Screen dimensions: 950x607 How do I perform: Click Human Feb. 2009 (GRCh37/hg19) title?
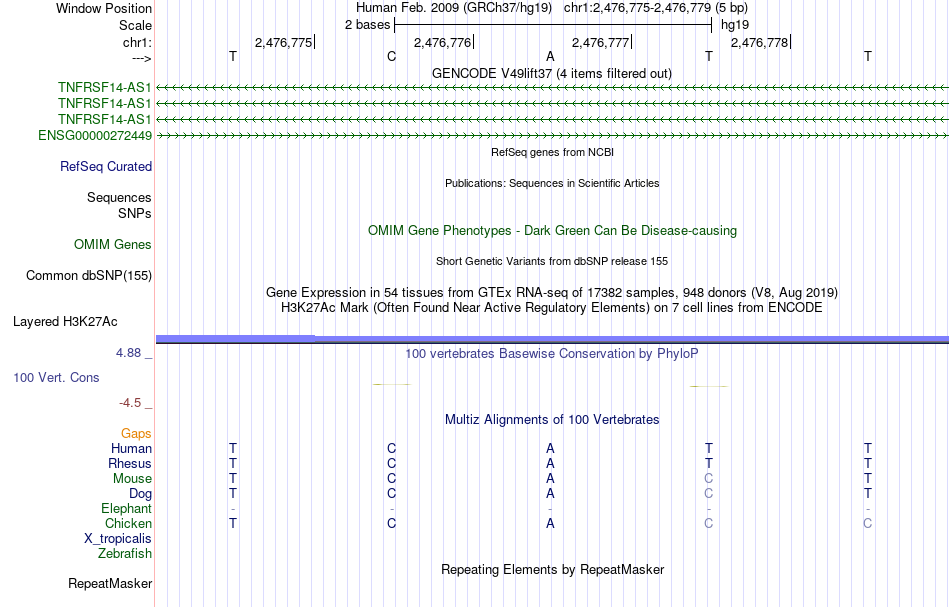[454, 8]
